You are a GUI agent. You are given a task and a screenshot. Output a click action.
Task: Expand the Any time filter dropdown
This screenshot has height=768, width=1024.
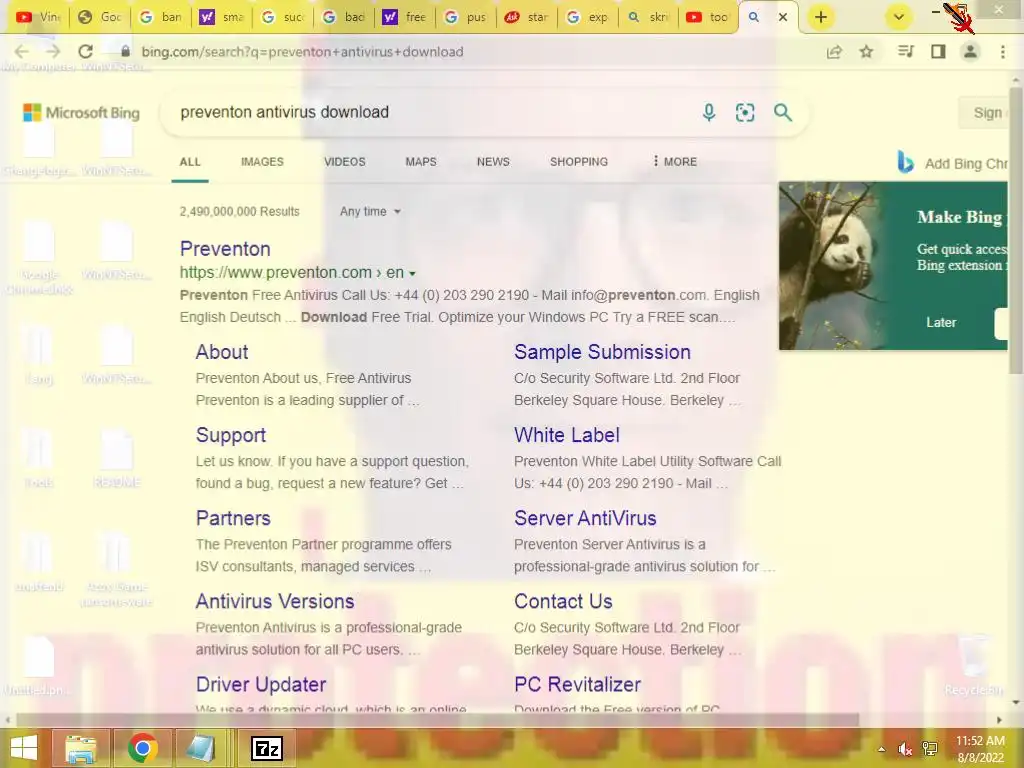pos(370,212)
